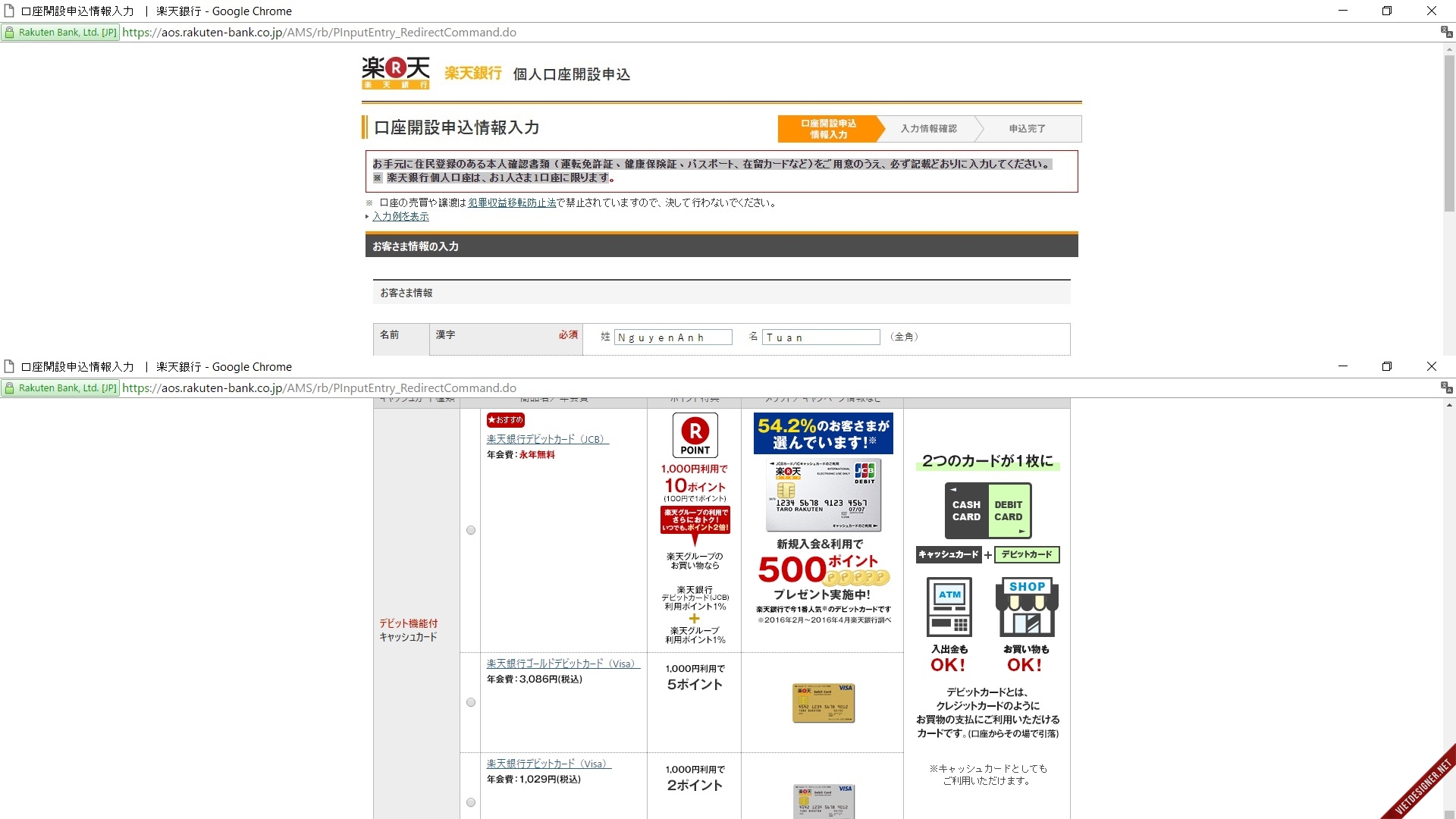This screenshot has width=1456, height=819.
Task: Click the デビット機能付 キャッシュカード row label
Action: 409,630
